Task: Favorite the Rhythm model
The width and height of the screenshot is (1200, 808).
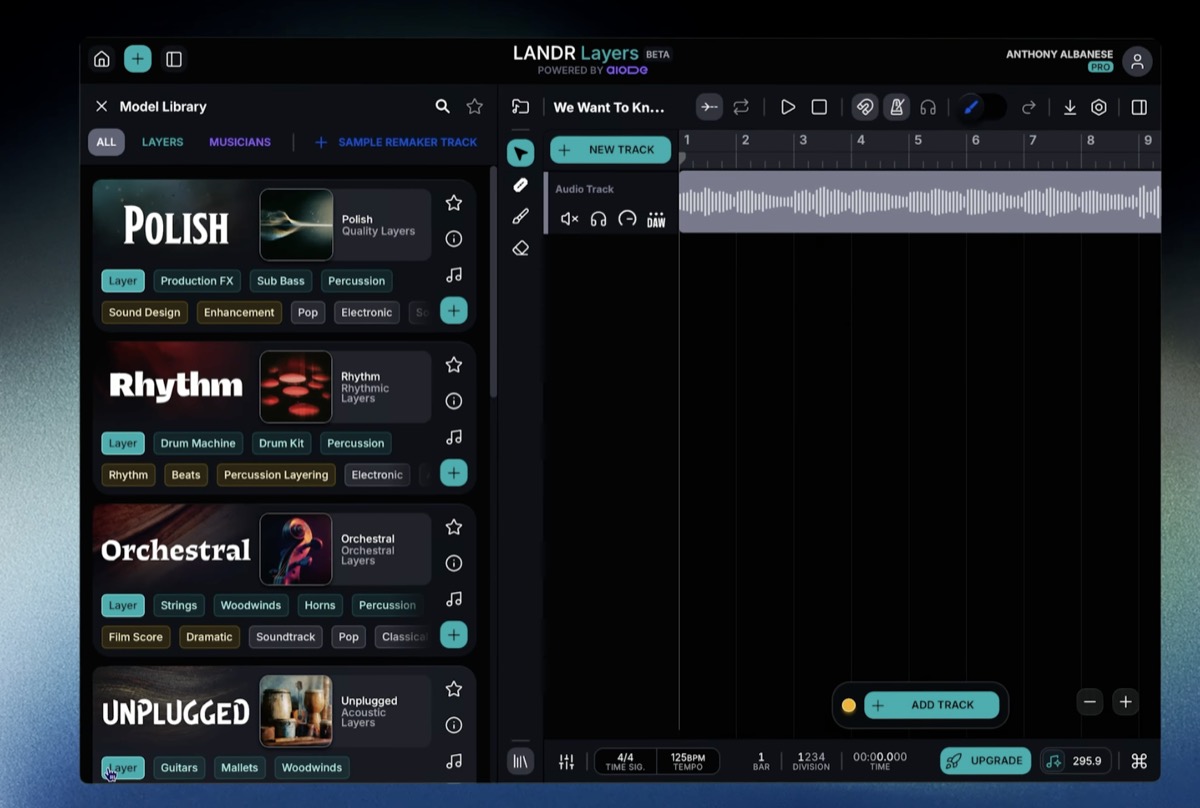Action: 454,365
